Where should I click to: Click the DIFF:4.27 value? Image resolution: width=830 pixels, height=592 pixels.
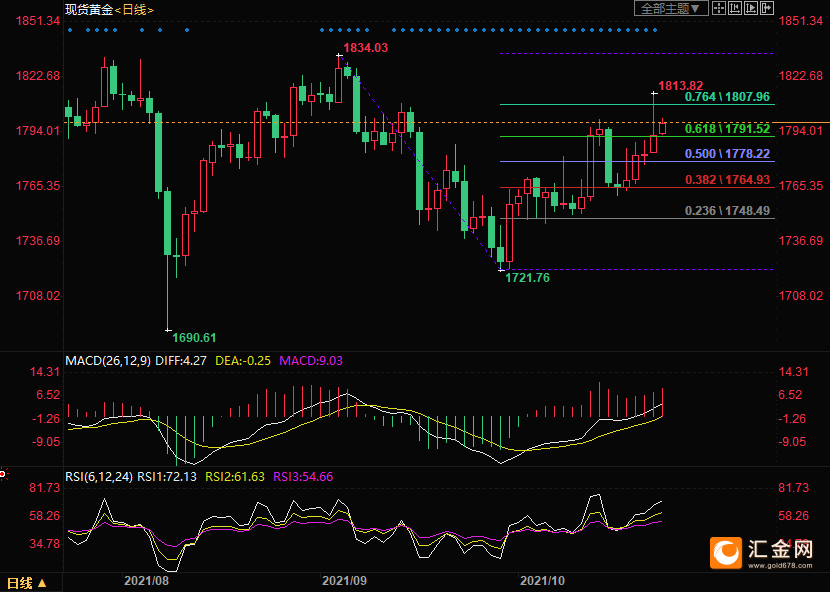(x=182, y=361)
